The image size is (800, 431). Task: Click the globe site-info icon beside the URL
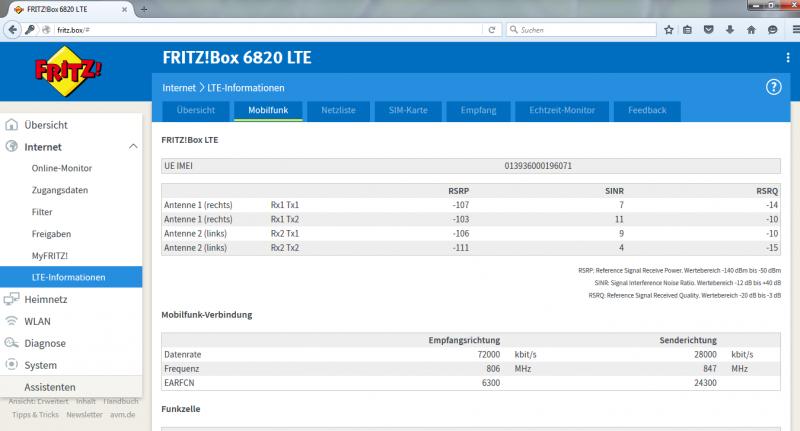(x=46, y=30)
